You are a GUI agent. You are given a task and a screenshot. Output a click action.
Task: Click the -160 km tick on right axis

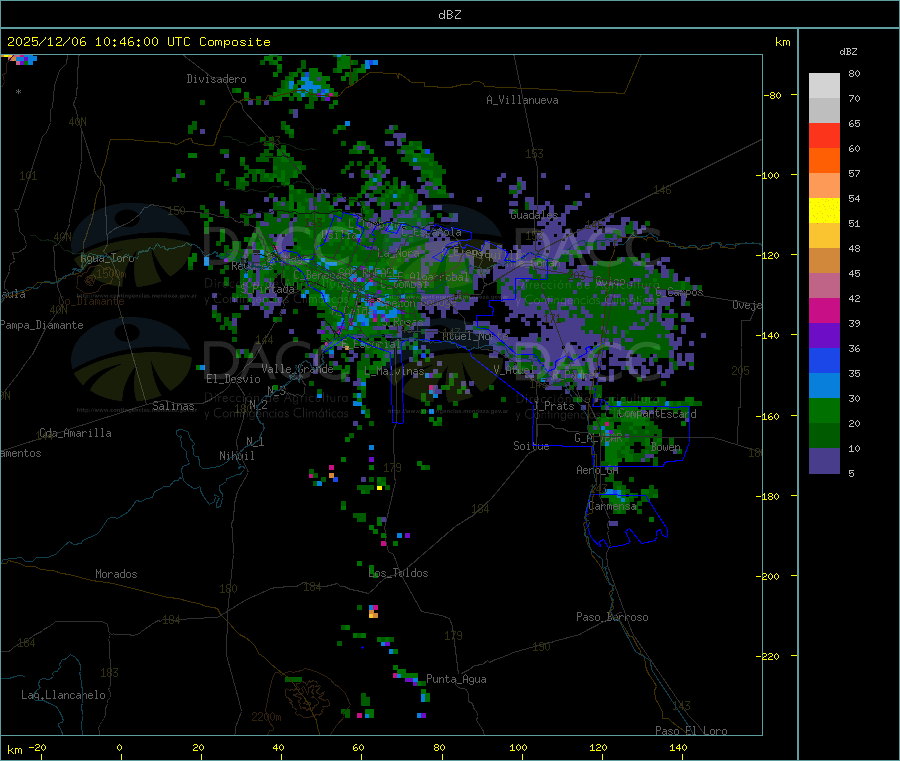(x=770, y=416)
